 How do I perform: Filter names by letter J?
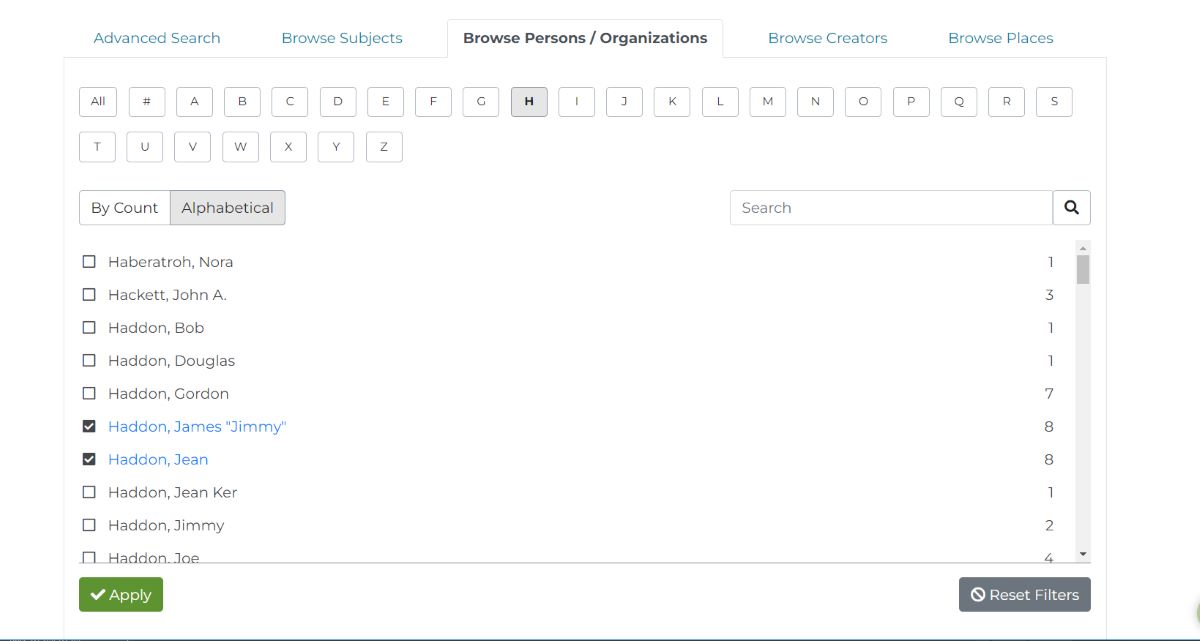pos(624,101)
